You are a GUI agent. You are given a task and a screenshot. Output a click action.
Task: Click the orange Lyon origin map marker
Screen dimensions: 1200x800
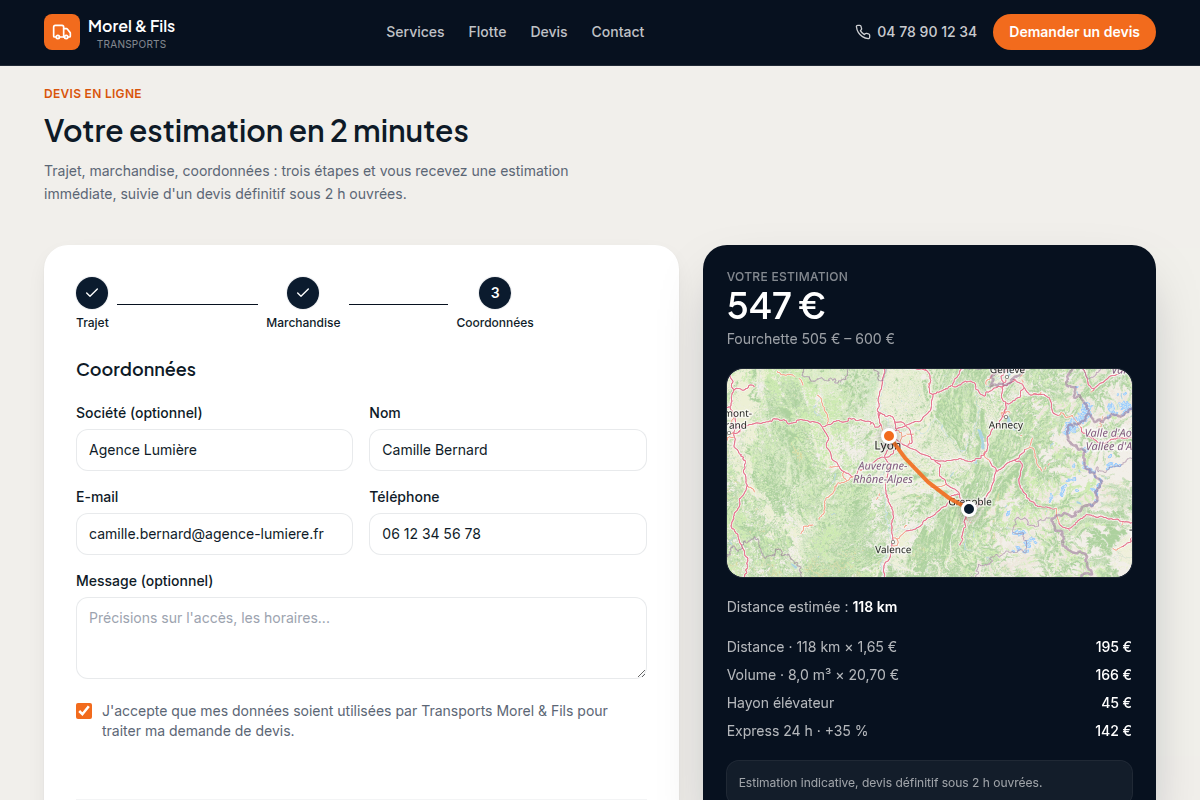888,436
